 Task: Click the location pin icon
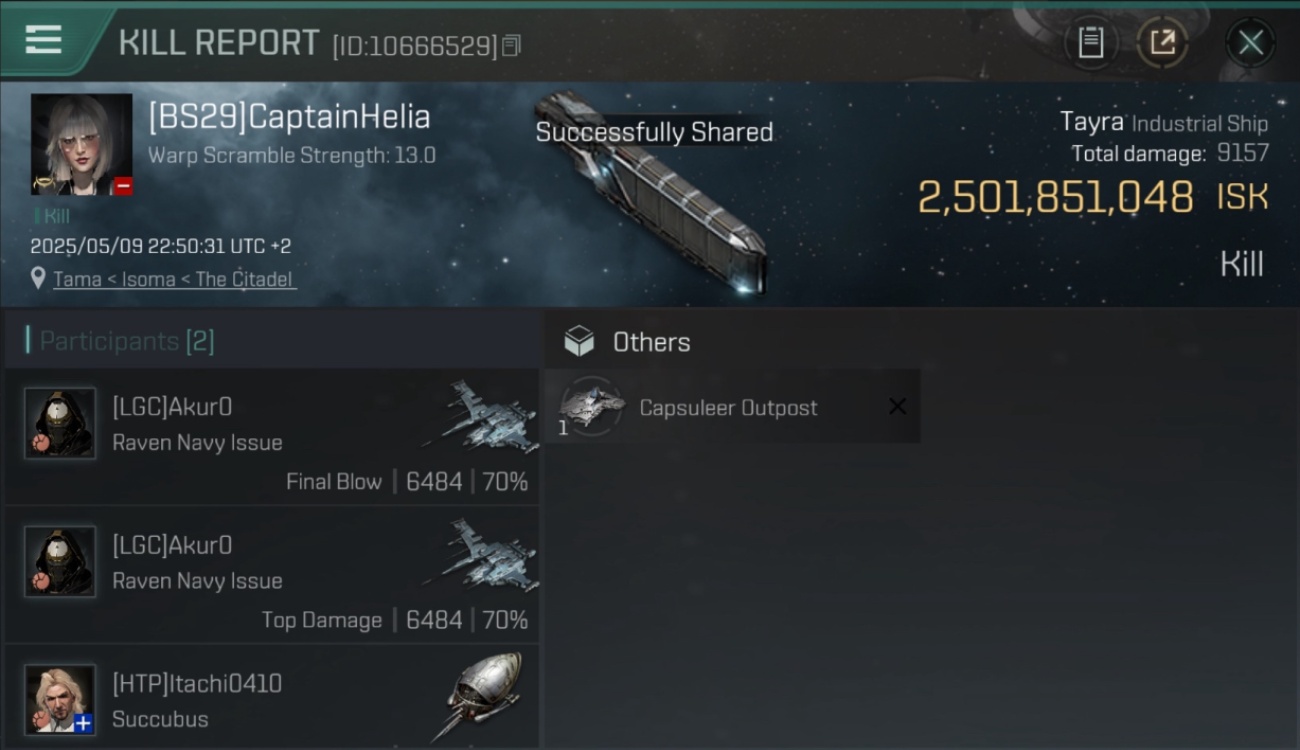point(38,278)
